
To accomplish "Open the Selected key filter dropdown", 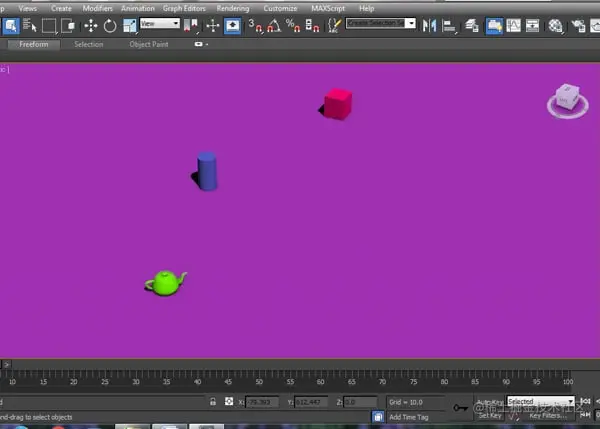I will click(540, 401).
